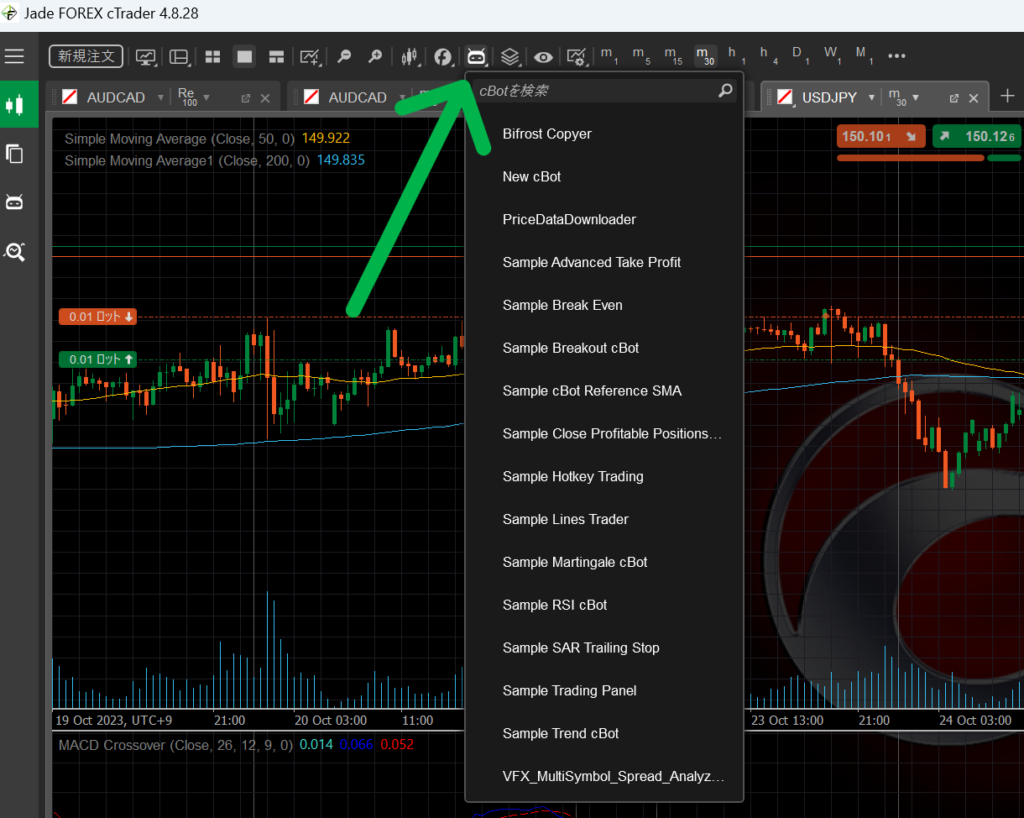Open the Automate robot icon in left sidebar

[15, 203]
